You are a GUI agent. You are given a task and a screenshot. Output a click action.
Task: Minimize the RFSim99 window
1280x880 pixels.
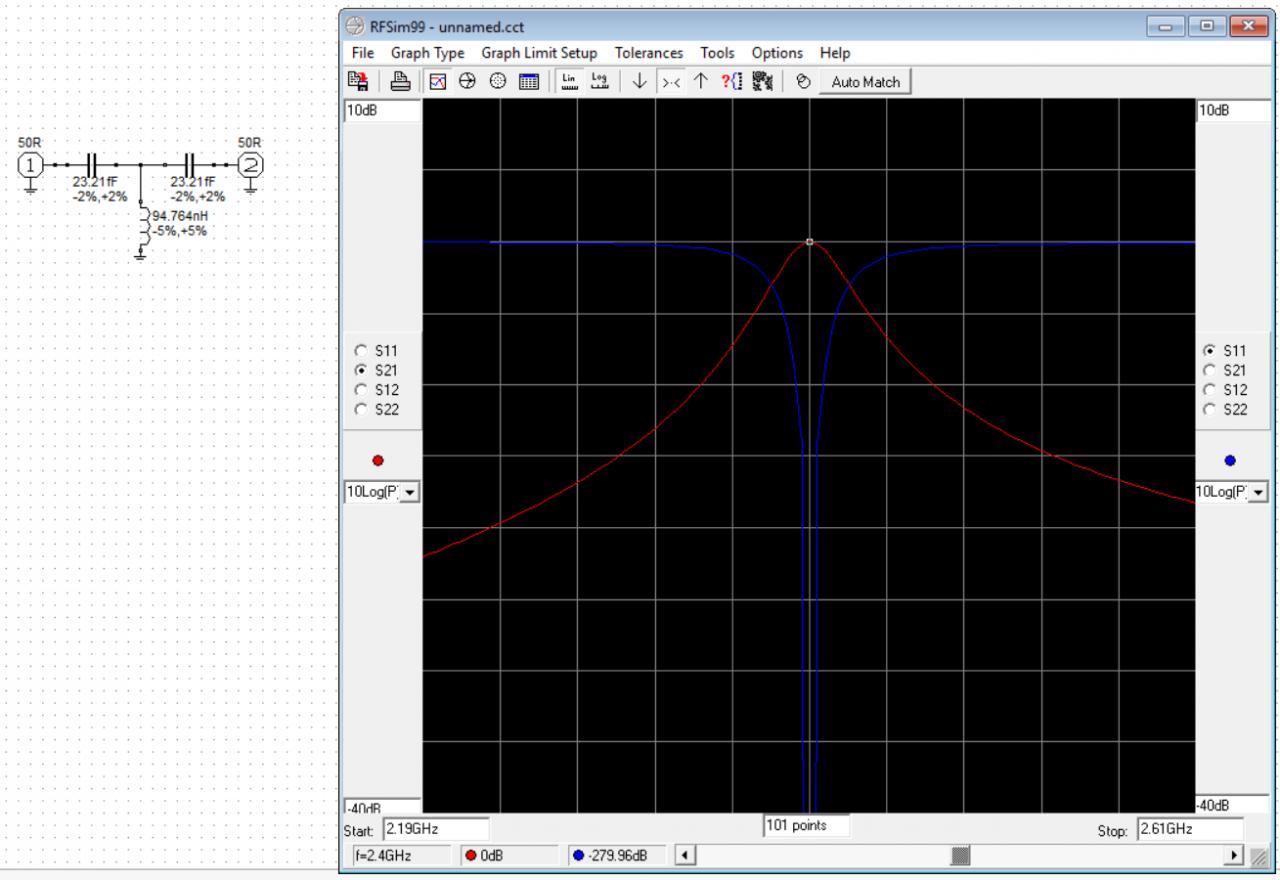coord(1165,27)
